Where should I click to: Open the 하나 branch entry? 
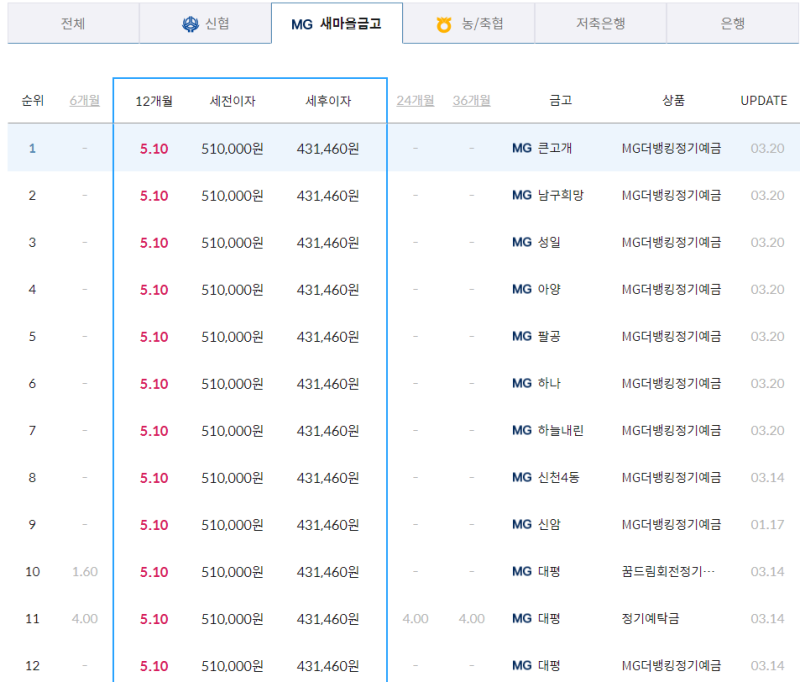click(549, 383)
